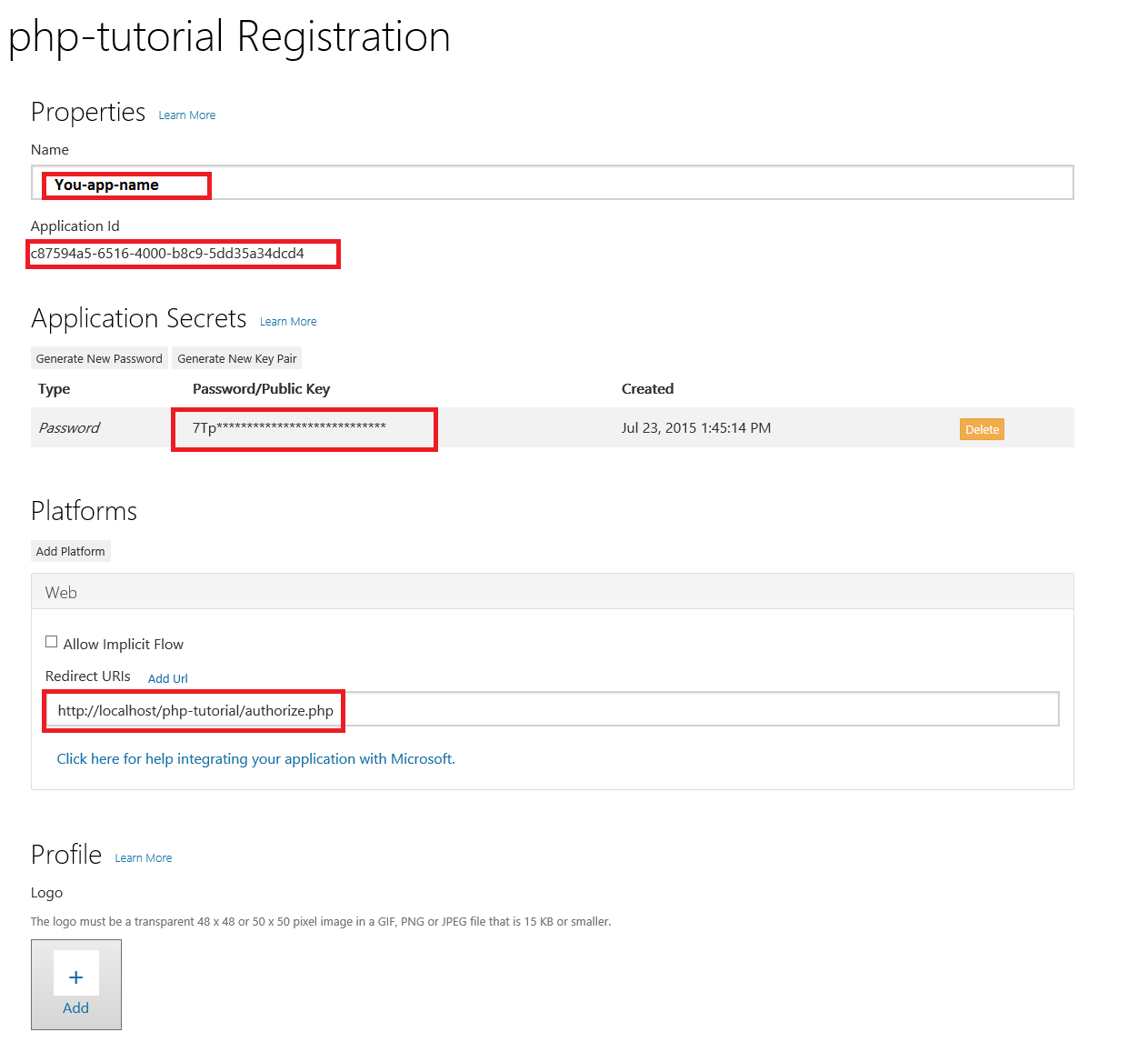Open Learn More next to Properties

coord(186,115)
